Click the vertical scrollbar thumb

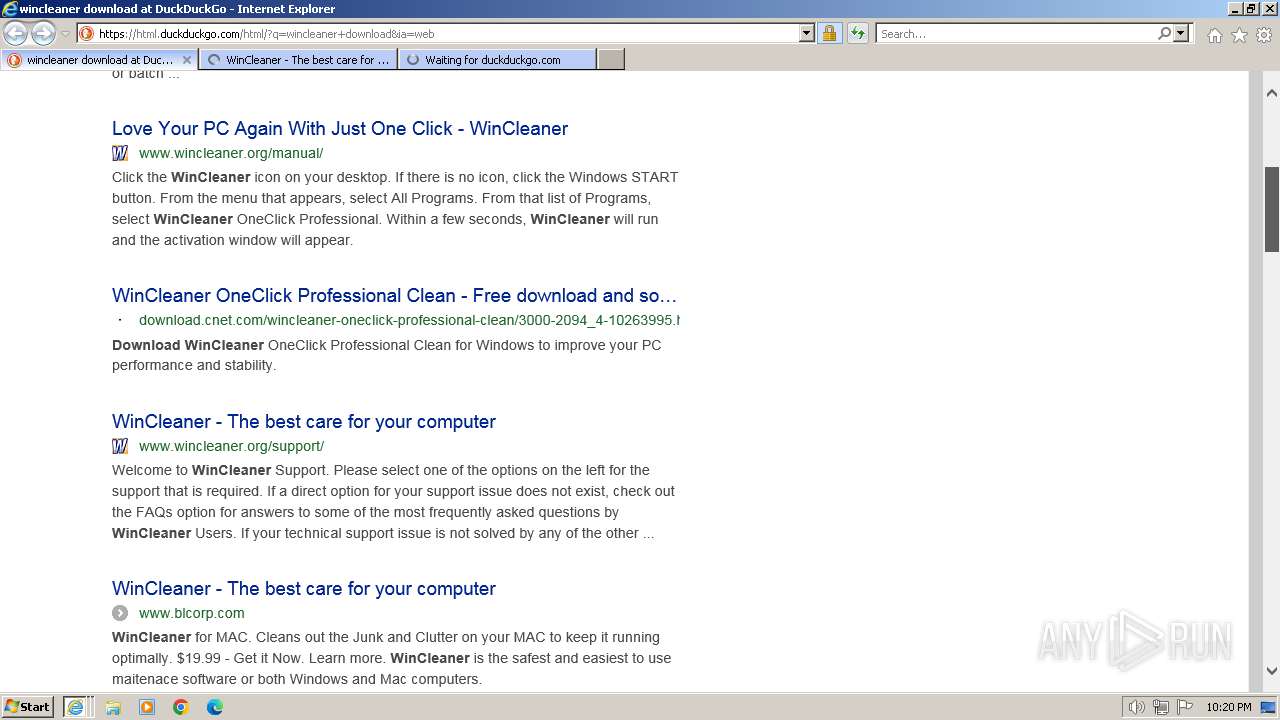tap(1272, 209)
